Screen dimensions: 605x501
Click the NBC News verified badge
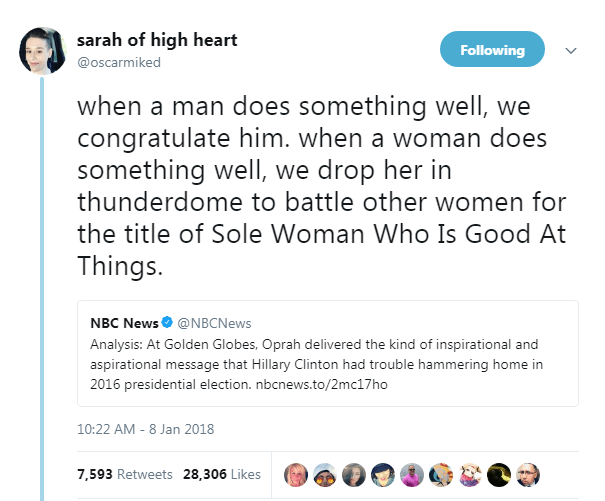(167, 323)
